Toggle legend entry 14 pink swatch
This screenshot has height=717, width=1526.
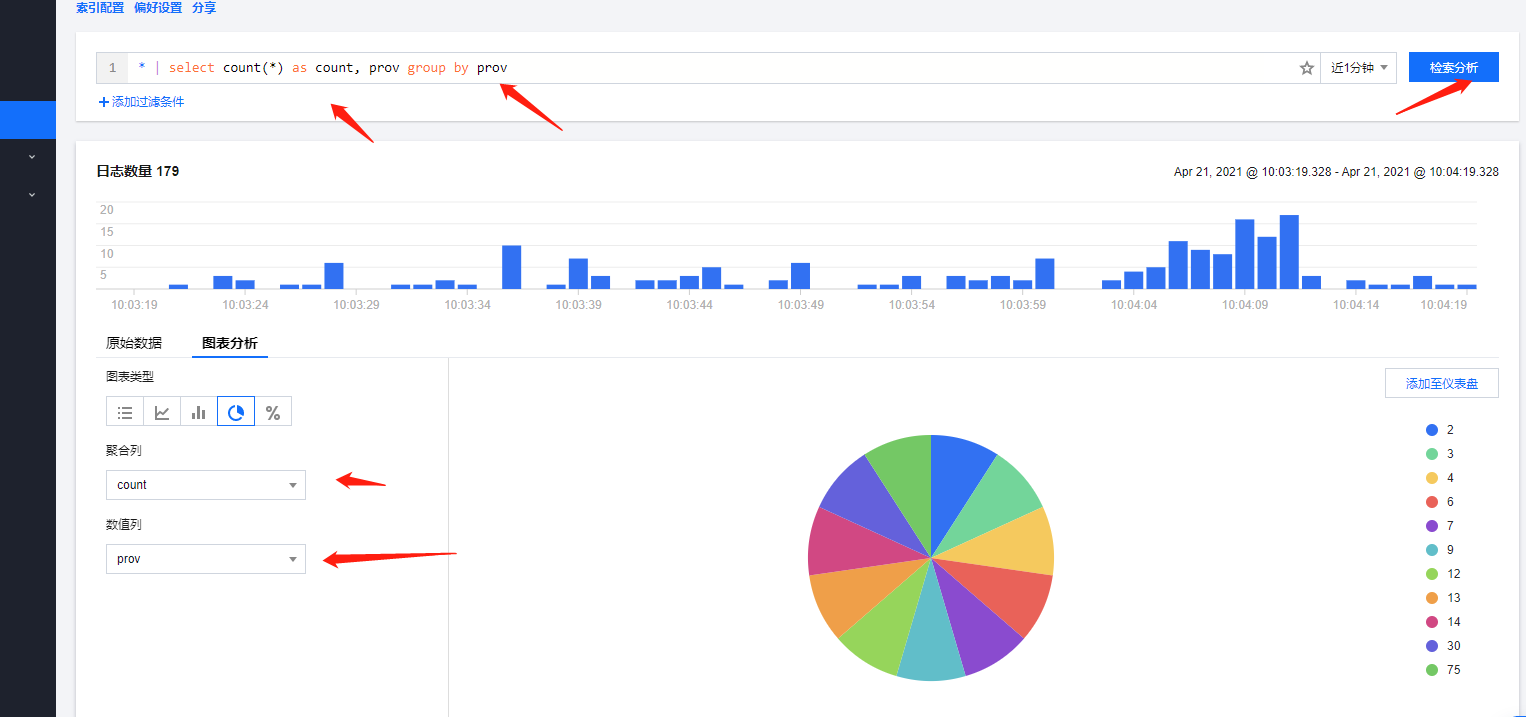1432,622
